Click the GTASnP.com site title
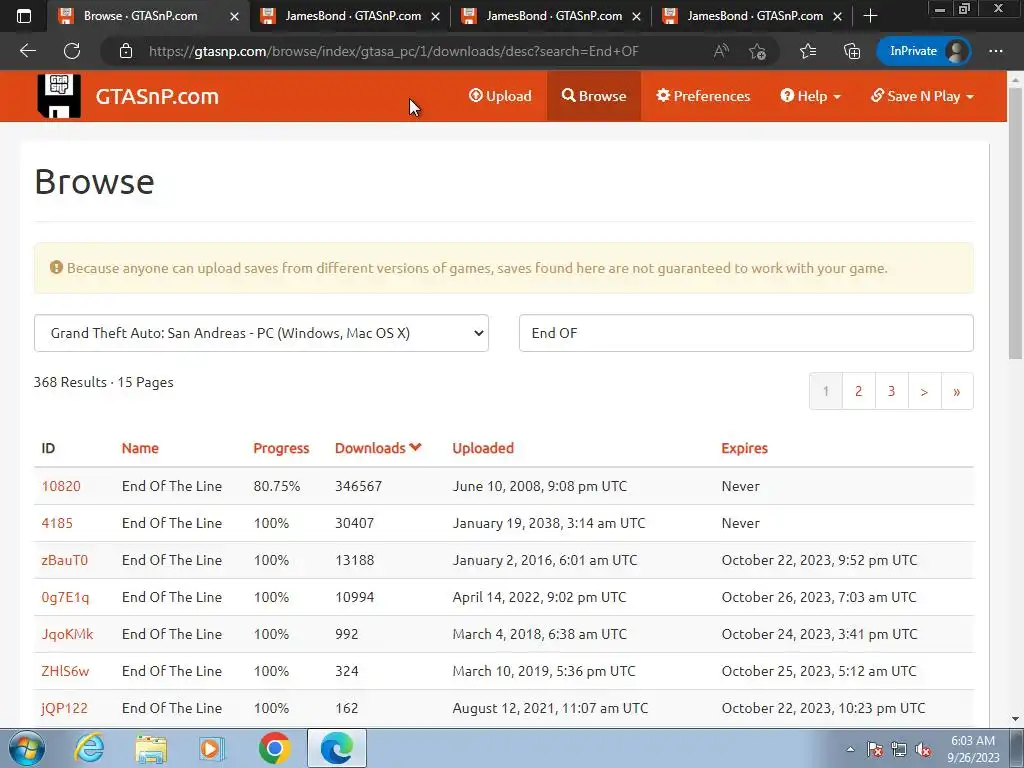 coord(157,96)
